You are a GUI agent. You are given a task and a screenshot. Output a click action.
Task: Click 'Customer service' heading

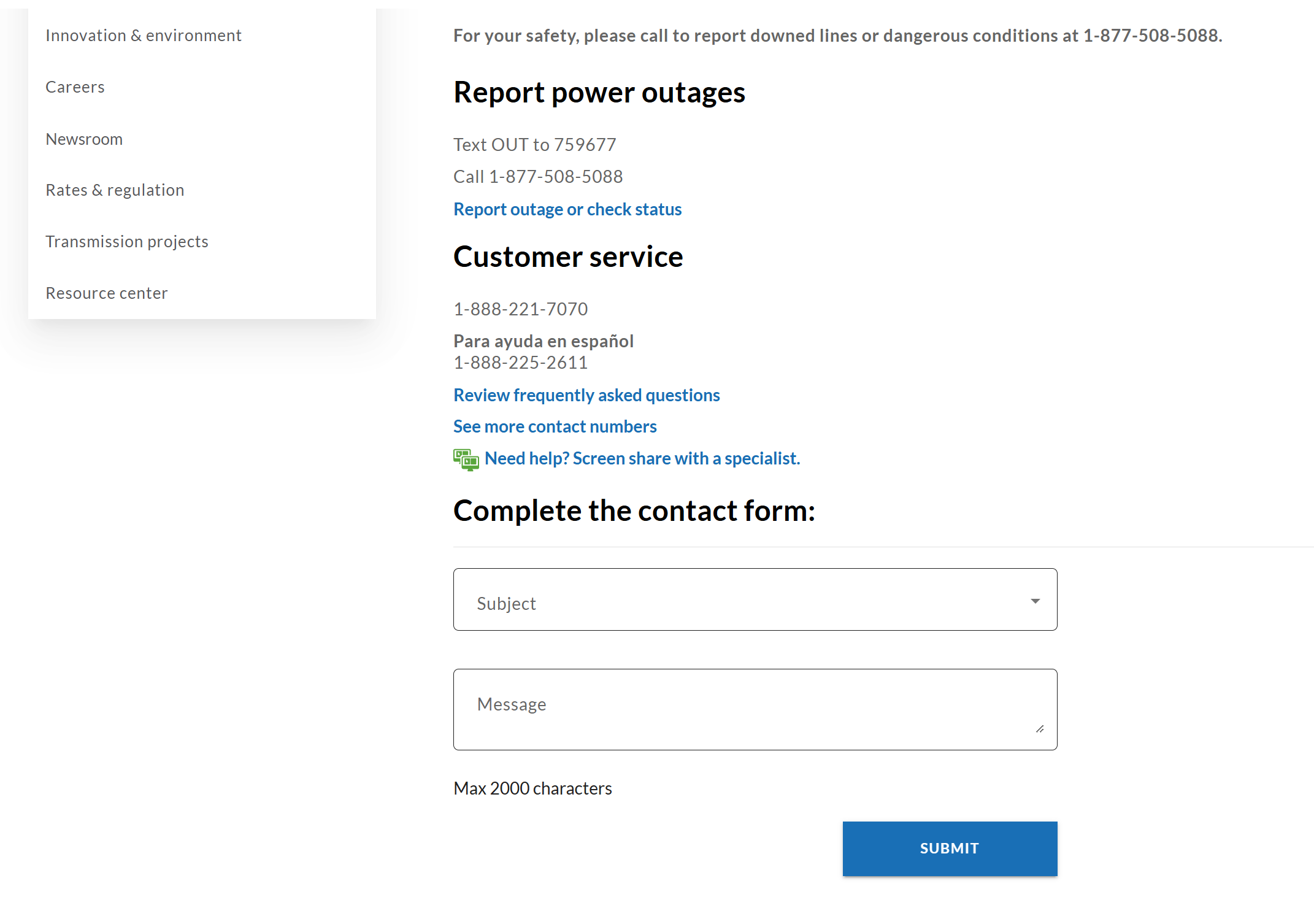coord(568,256)
